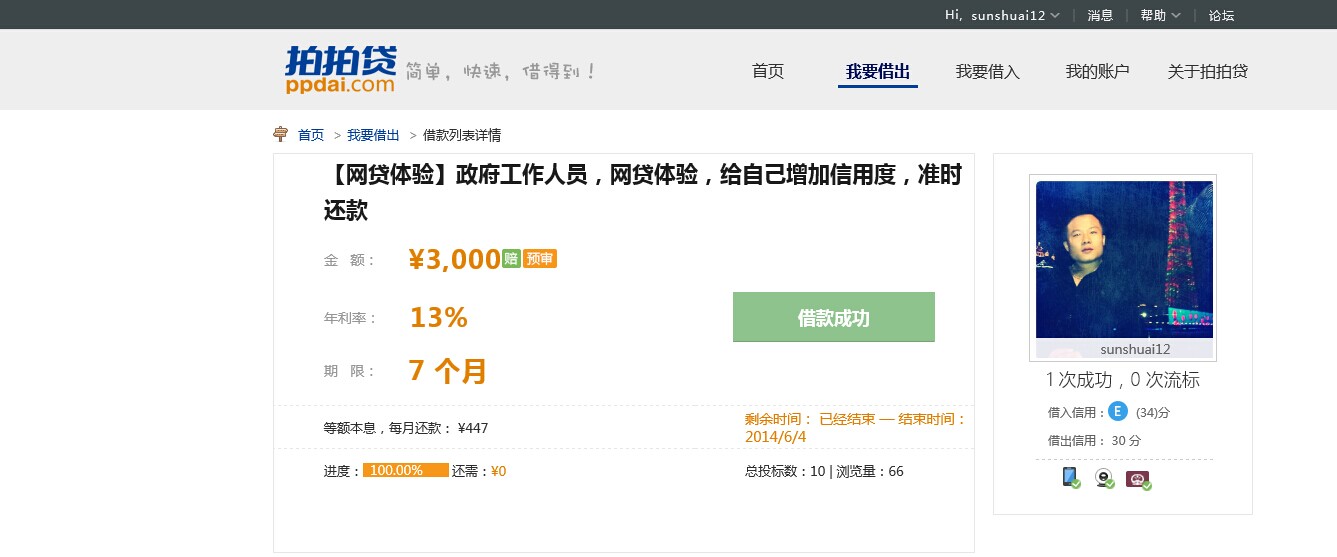Image resolution: width=1337 pixels, height=557 pixels.
Task: Open the 我的账户 navigation tab
Action: (x=1097, y=71)
